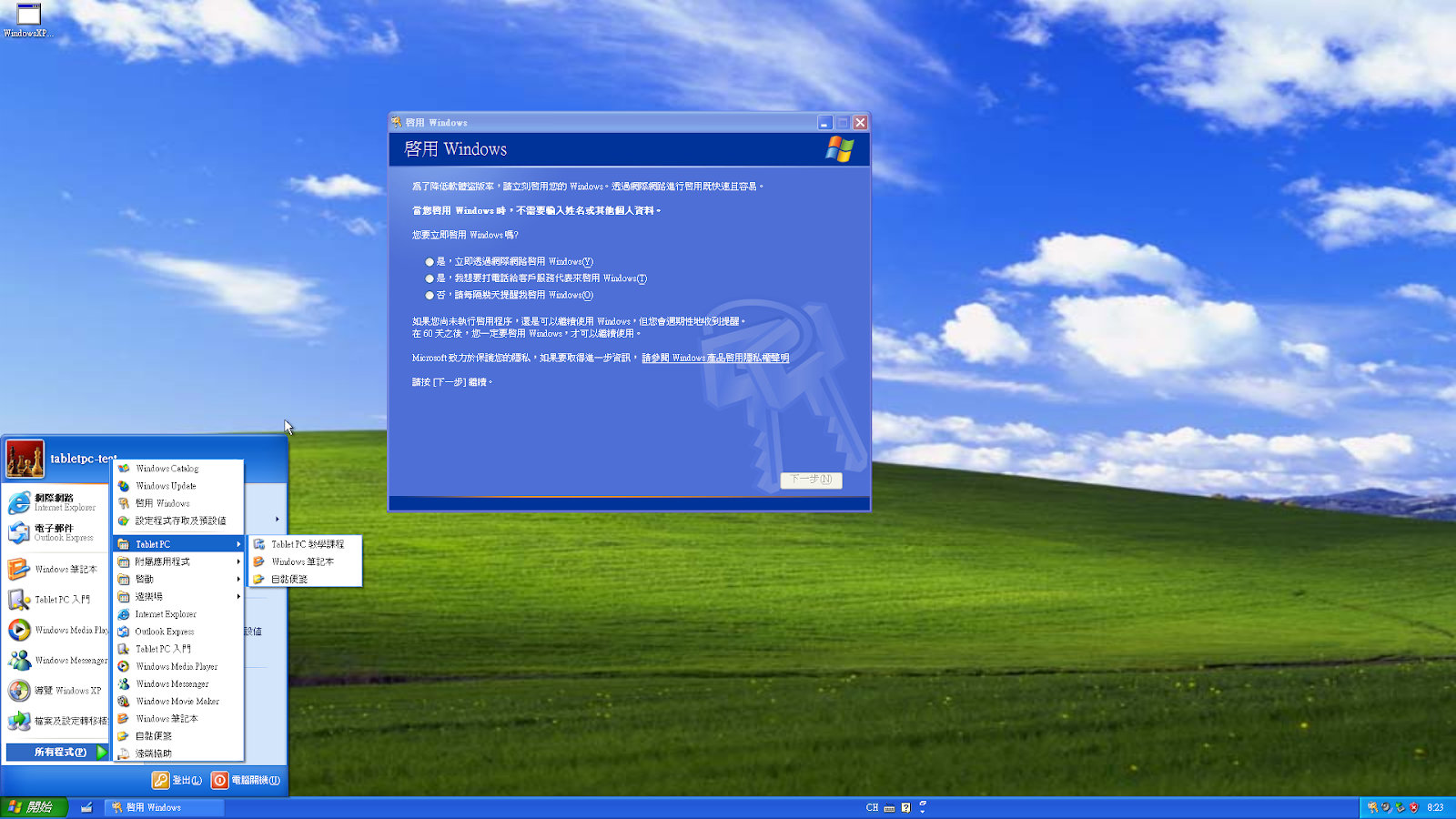Open 導覽 Windows XP tour
1456x819 pixels.
[56, 691]
